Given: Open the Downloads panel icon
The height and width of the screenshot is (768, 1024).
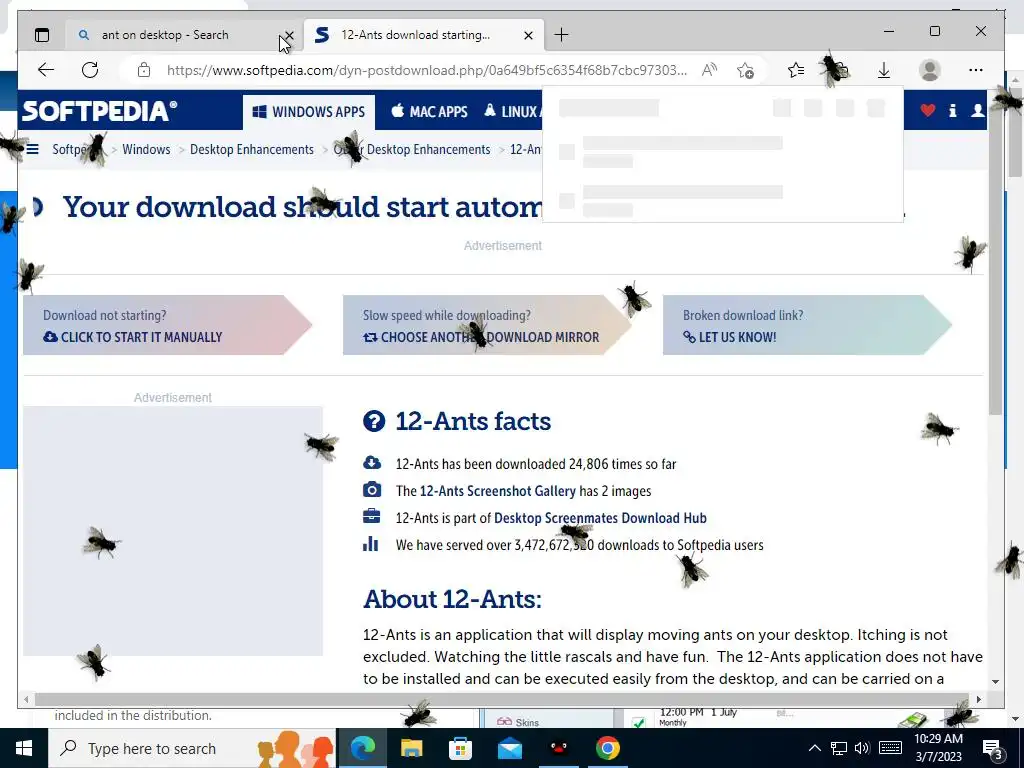Looking at the screenshot, I should 884,70.
